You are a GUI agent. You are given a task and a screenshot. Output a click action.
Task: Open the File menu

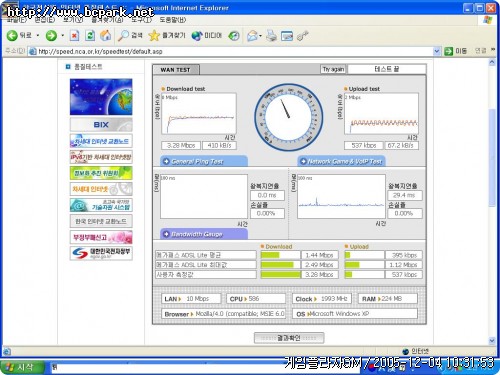pyautogui.click(x=17, y=20)
